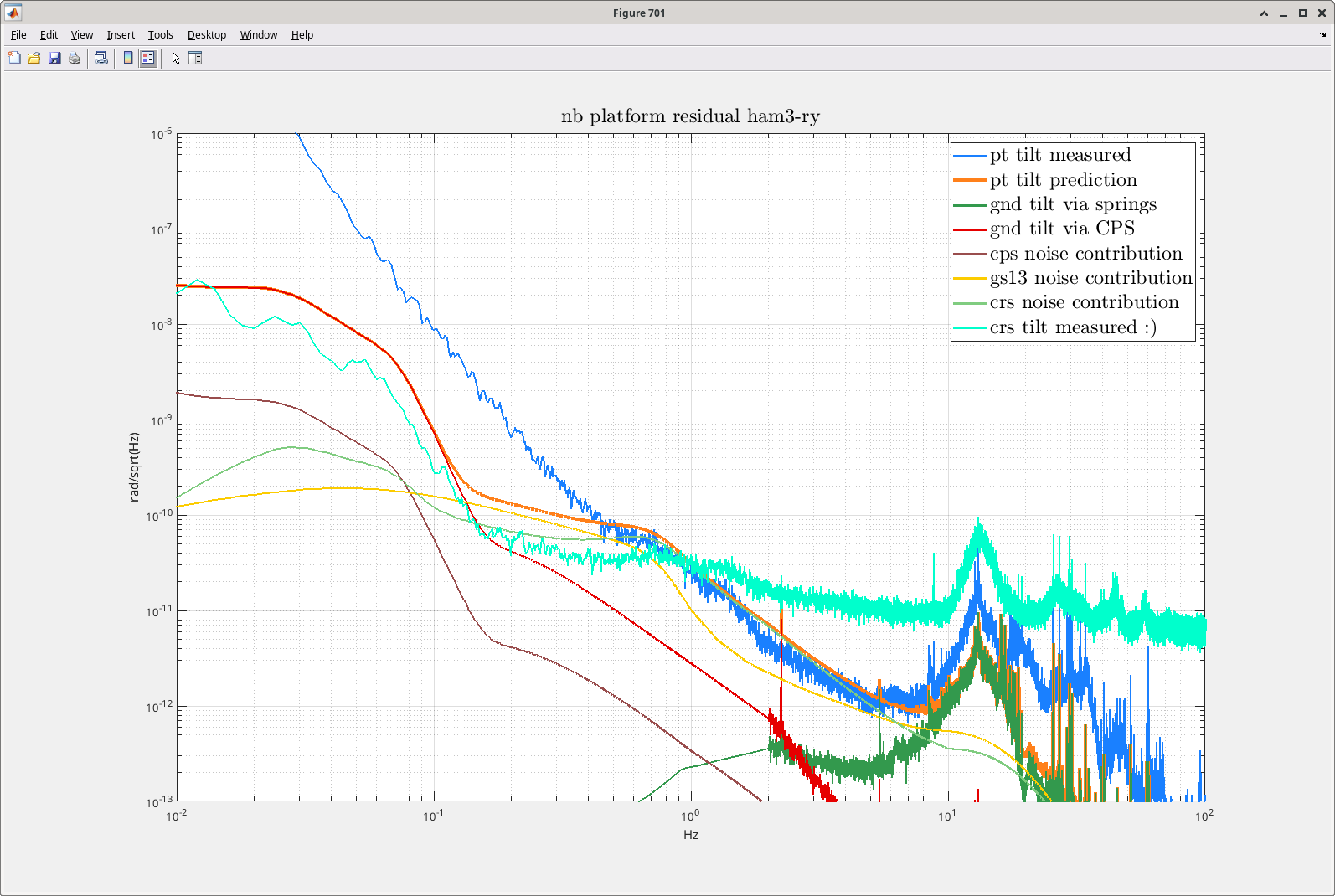This screenshot has width=1335, height=896.
Task: Click the New Figure toolbar icon
Action: [x=14, y=58]
